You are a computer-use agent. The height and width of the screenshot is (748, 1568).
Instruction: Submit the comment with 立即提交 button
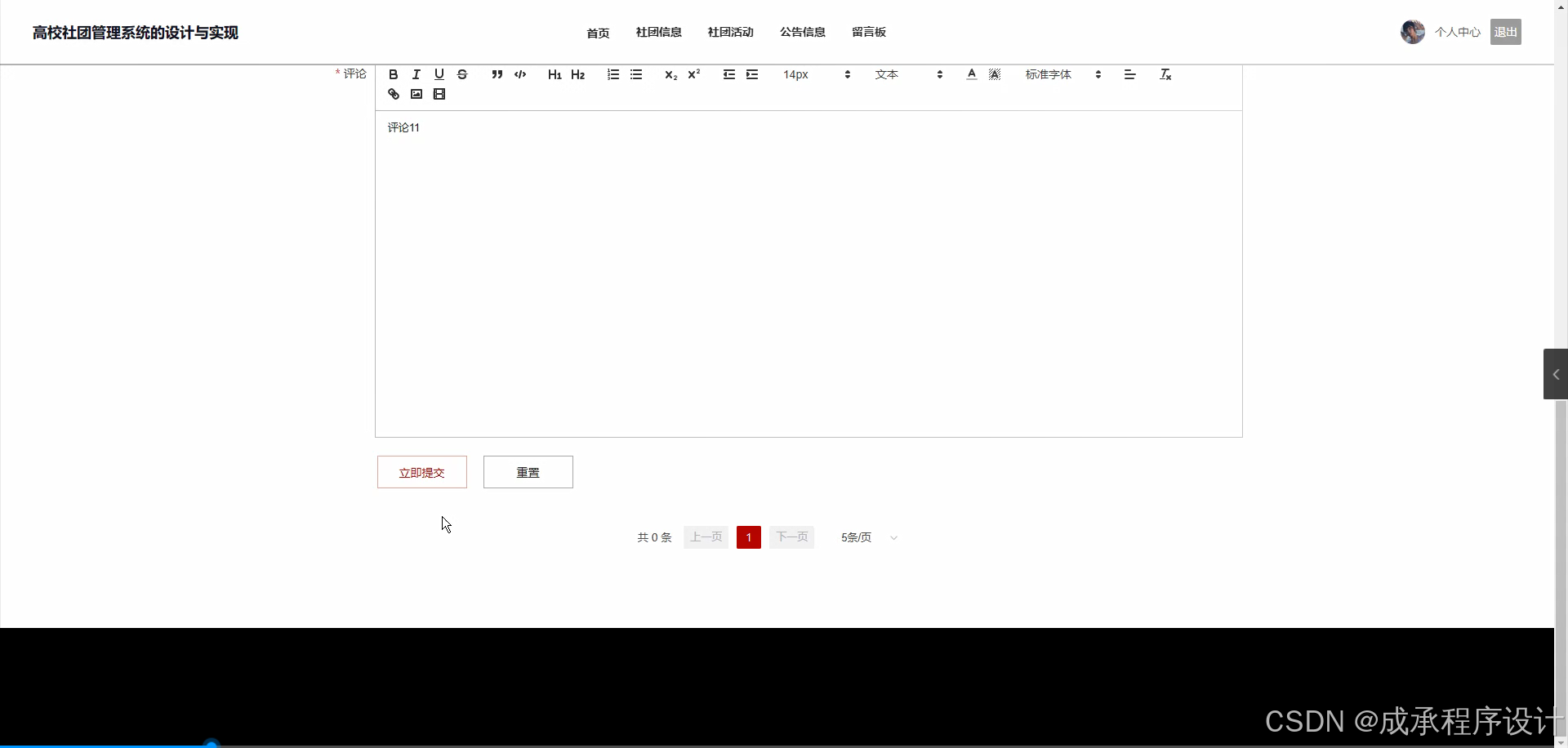(421, 472)
